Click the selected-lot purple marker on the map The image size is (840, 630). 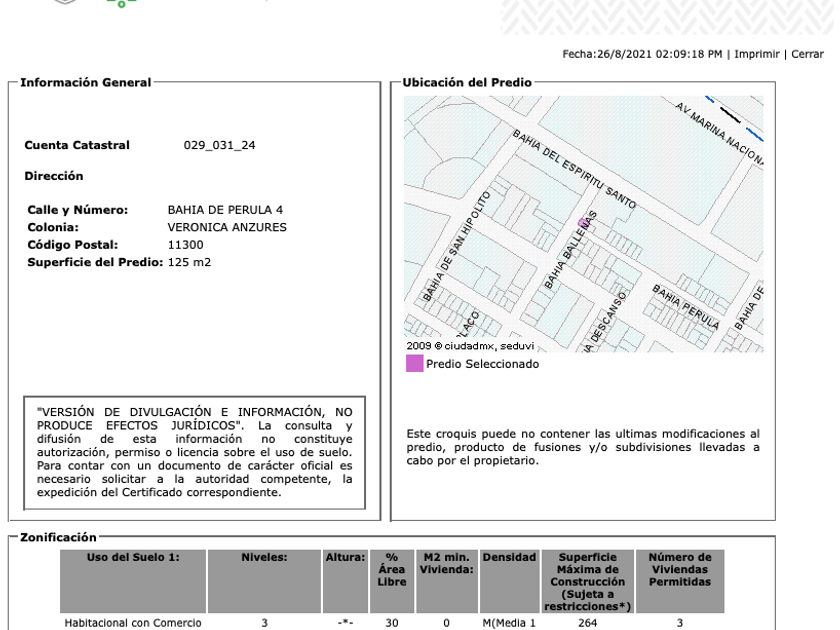click(x=583, y=223)
